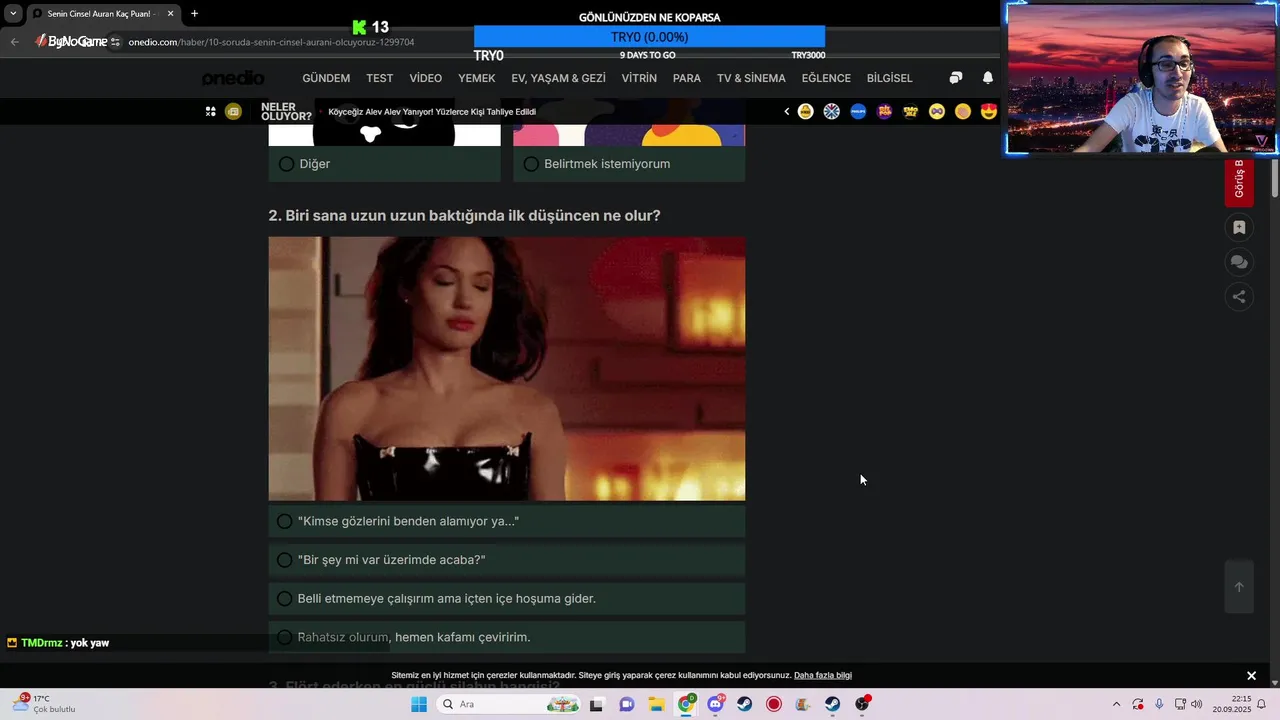Select the 'Belirtmek istemiyorum' radio option
Image resolution: width=1280 pixels, height=720 pixels.
(531, 164)
